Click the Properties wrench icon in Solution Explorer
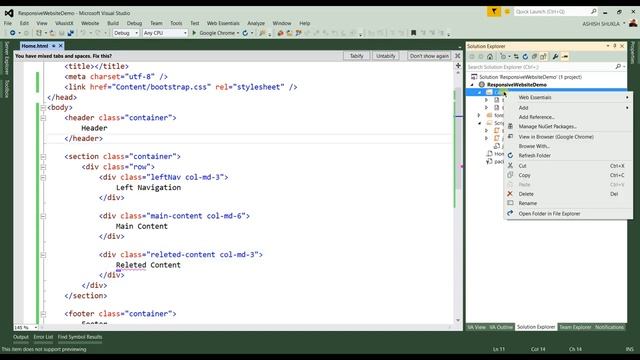Image resolution: width=640 pixels, height=360 pixels. 555,56
